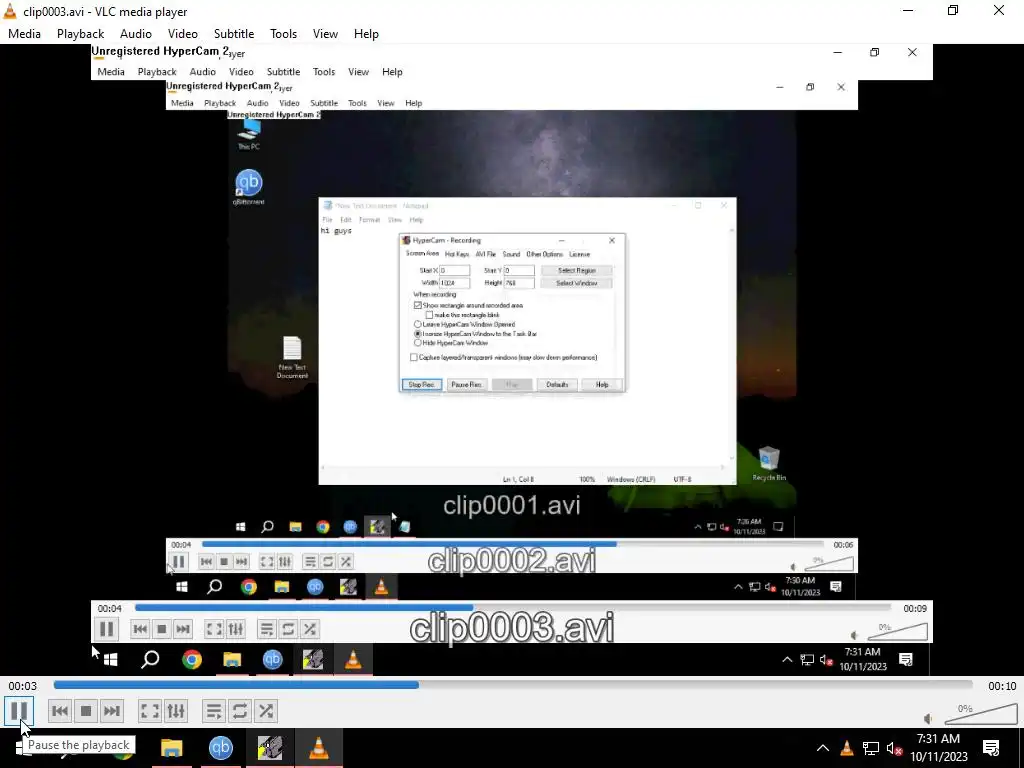Open the muted volume icon in live tray

coord(895,748)
